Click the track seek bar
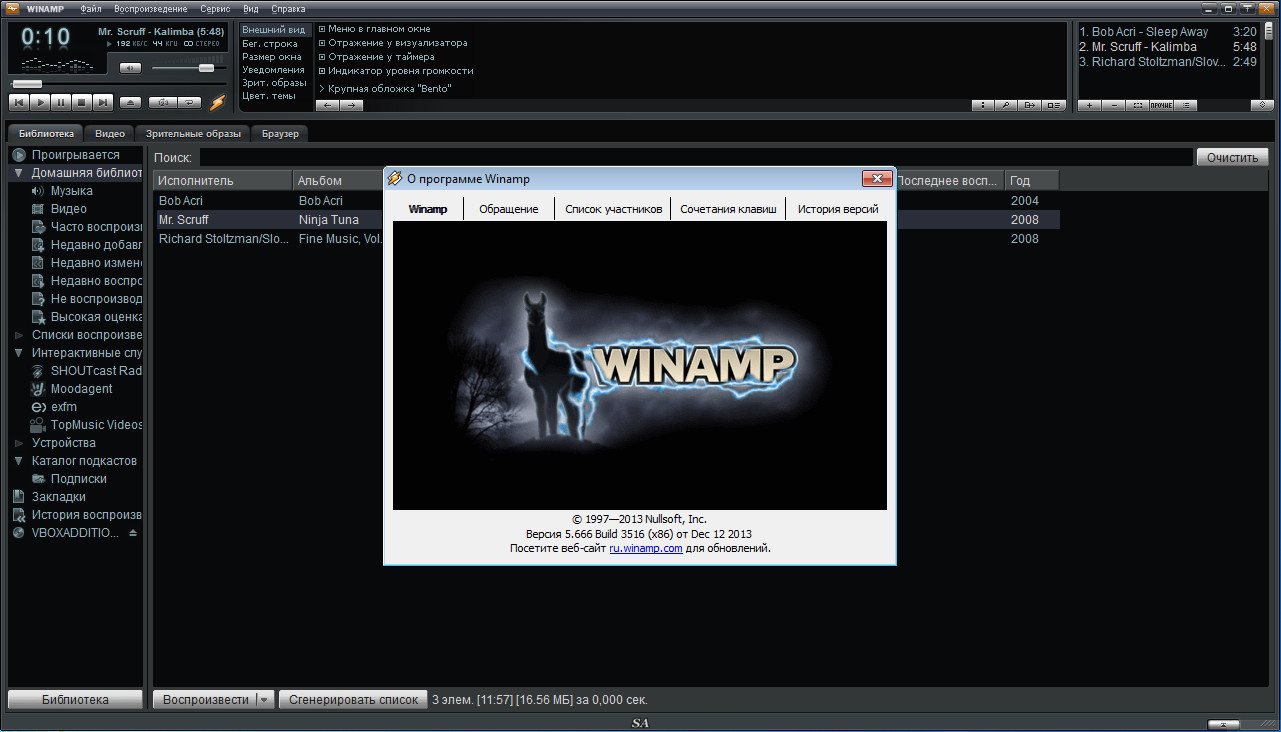Viewport: 1281px width, 732px height. (118, 84)
